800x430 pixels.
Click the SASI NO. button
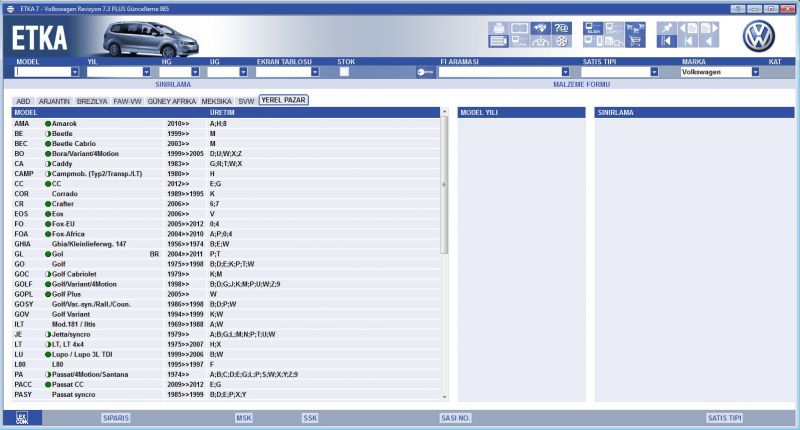tap(455, 418)
